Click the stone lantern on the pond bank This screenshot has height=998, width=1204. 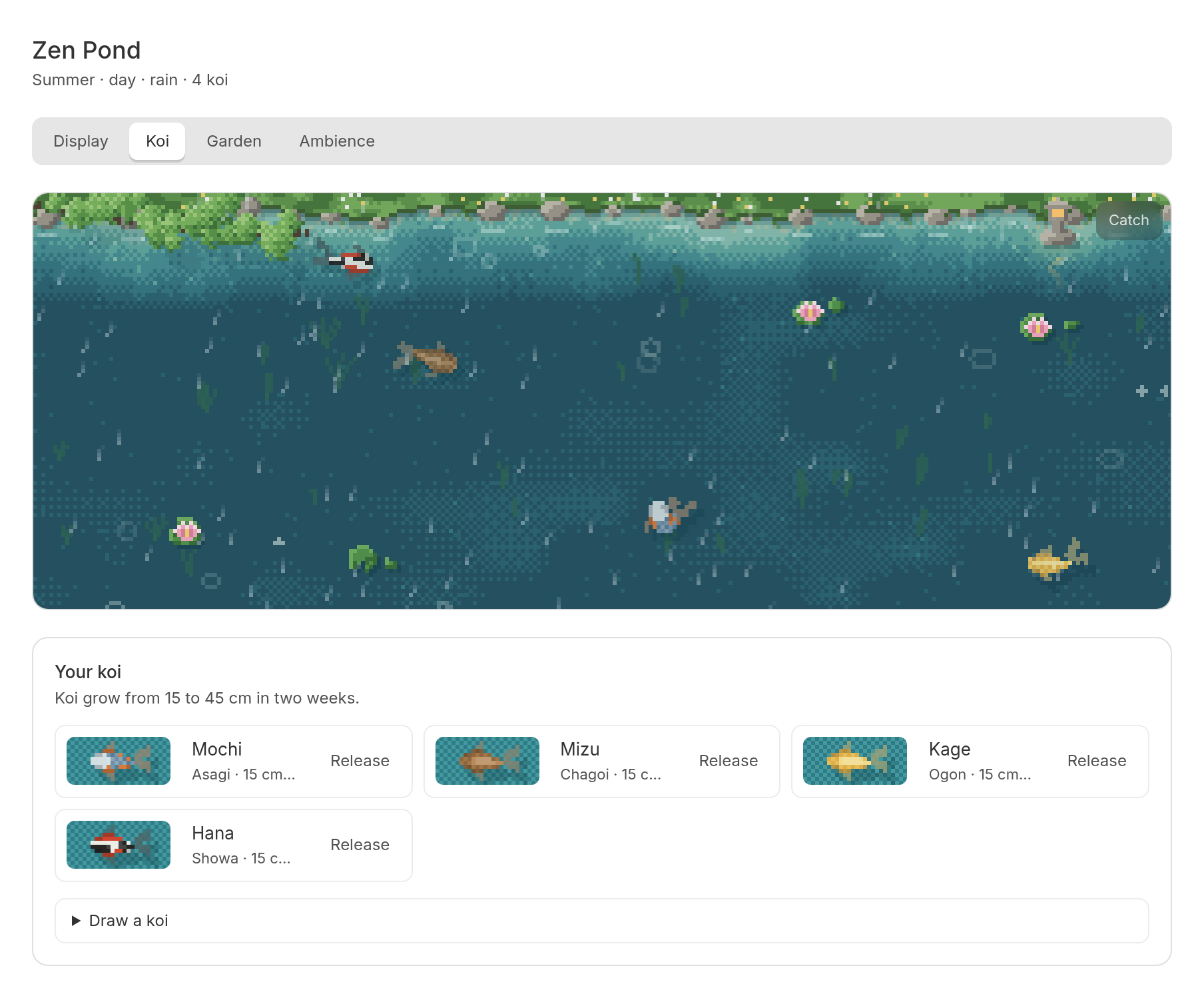(1058, 223)
